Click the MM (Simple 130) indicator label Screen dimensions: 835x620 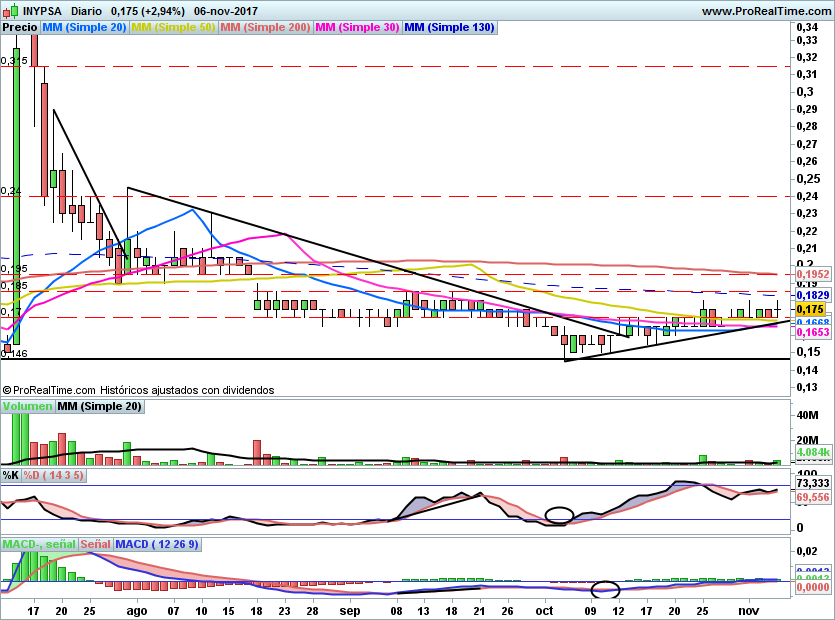(449, 28)
